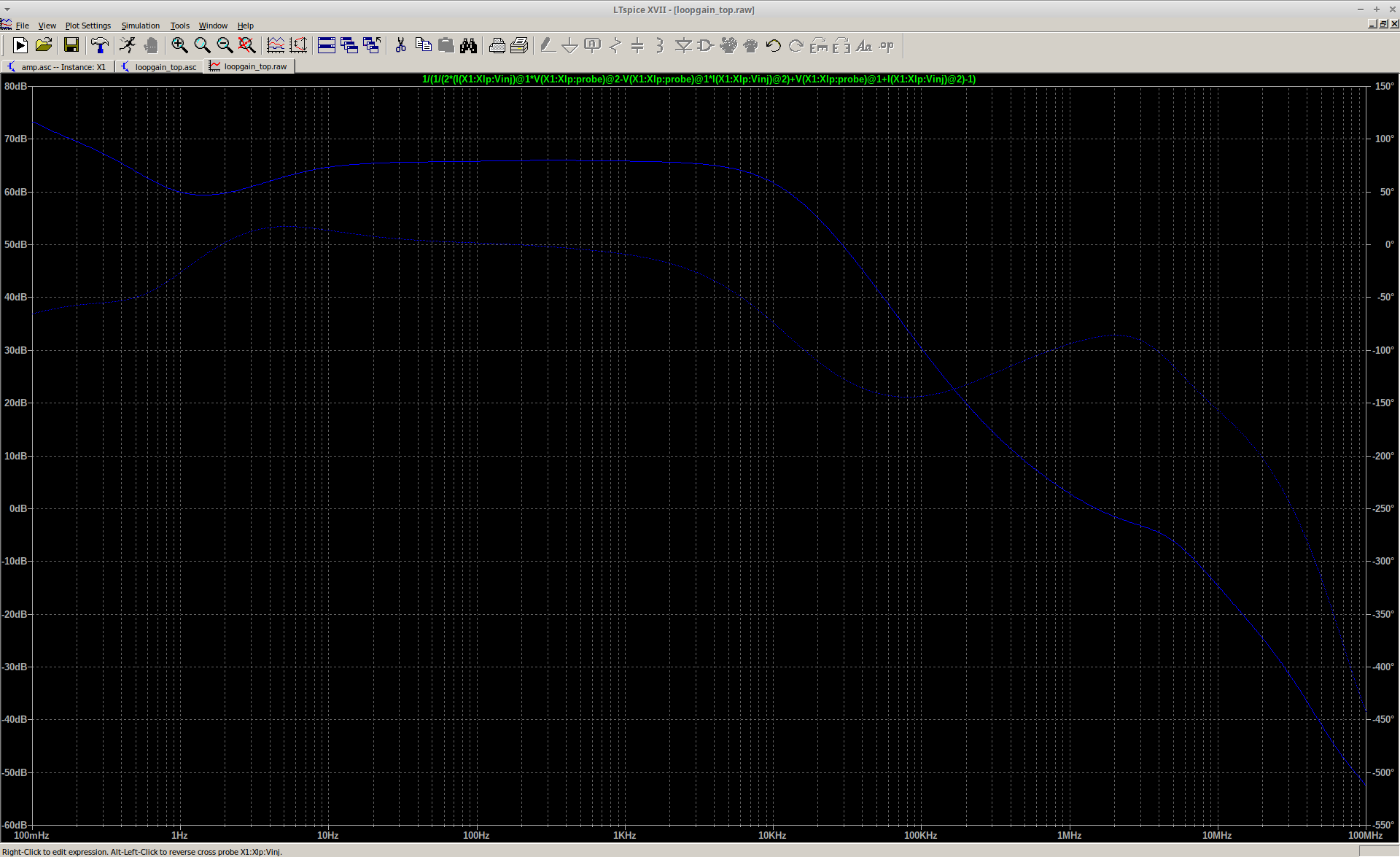Click the Label Net icon

pyautogui.click(x=593, y=46)
